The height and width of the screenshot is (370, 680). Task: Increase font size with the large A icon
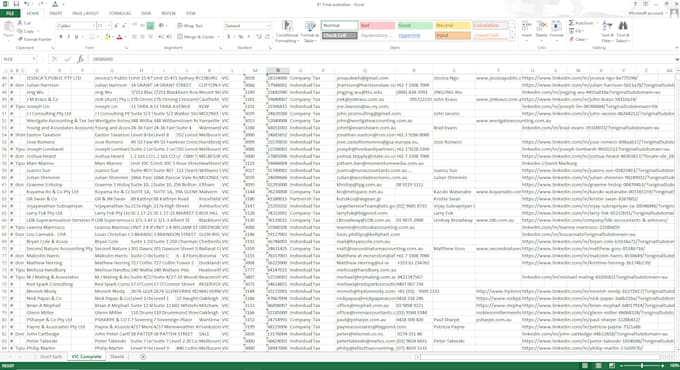pyautogui.click(x=116, y=26)
